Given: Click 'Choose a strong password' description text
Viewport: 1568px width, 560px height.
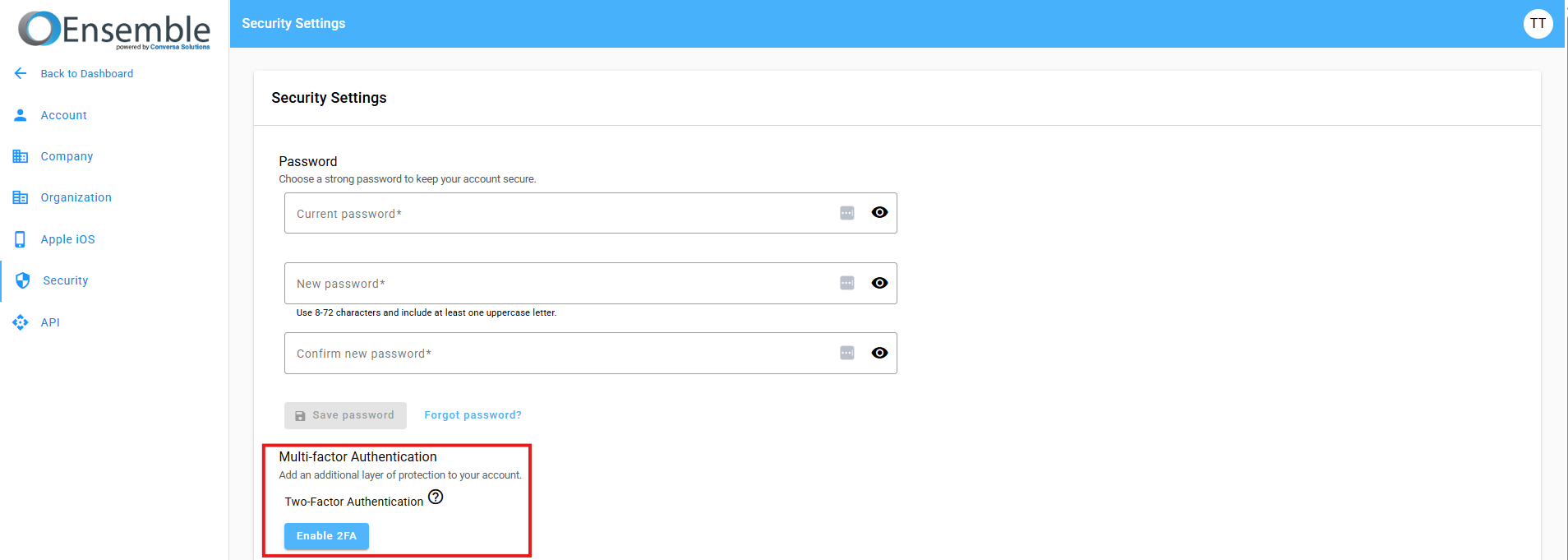Looking at the screenshot, I should click(x=407, y=179).
